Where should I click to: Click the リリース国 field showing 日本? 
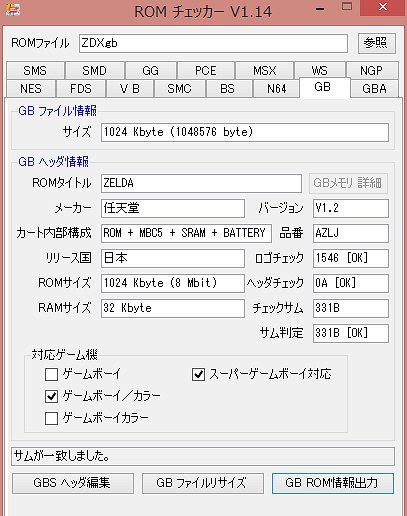173,258
